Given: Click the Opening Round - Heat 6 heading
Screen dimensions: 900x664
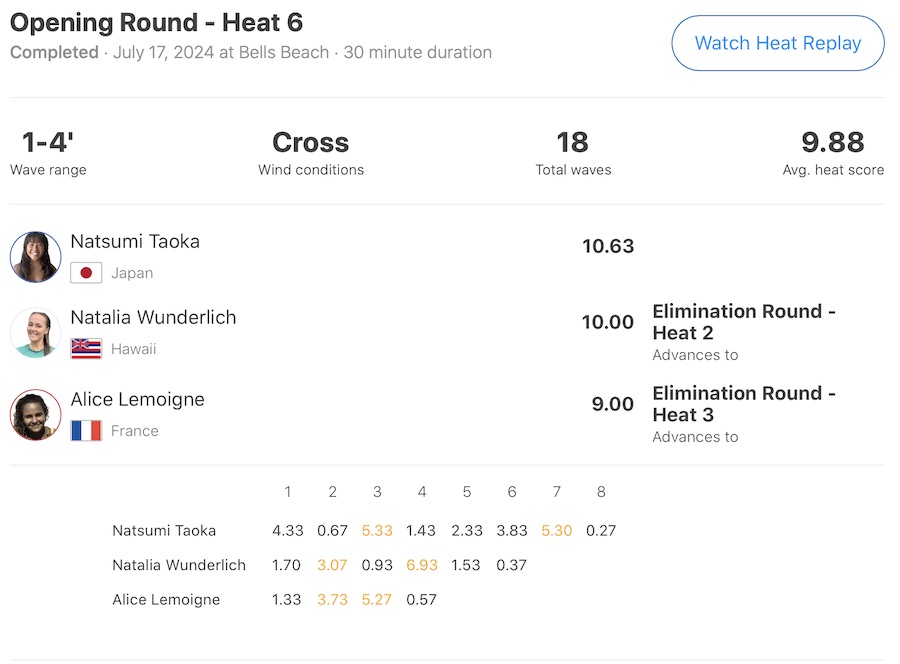Looking at the screenshot, I should (x=156, y=22).
